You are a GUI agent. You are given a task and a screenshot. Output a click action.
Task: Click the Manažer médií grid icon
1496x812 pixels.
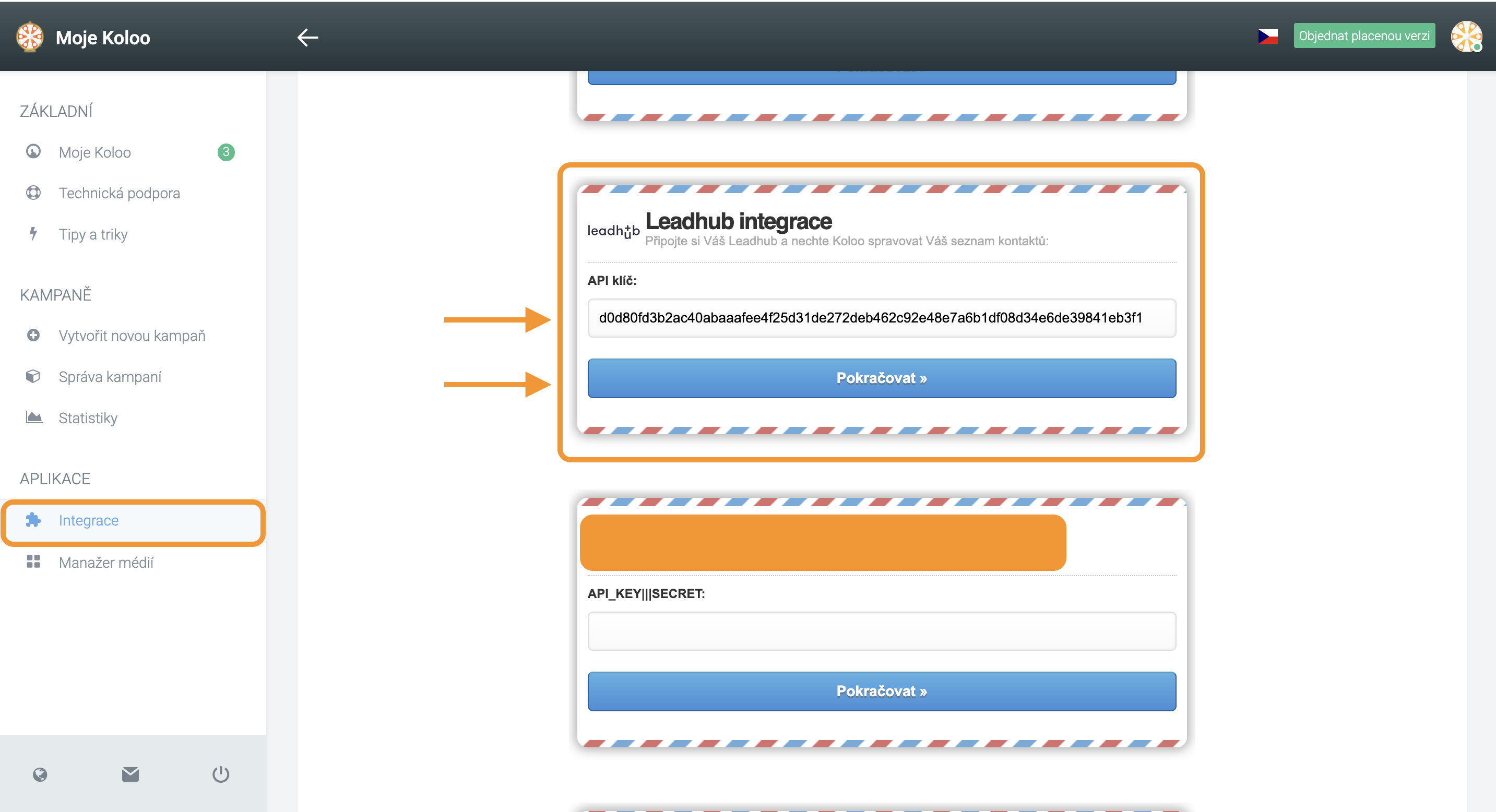click(33, 562)
